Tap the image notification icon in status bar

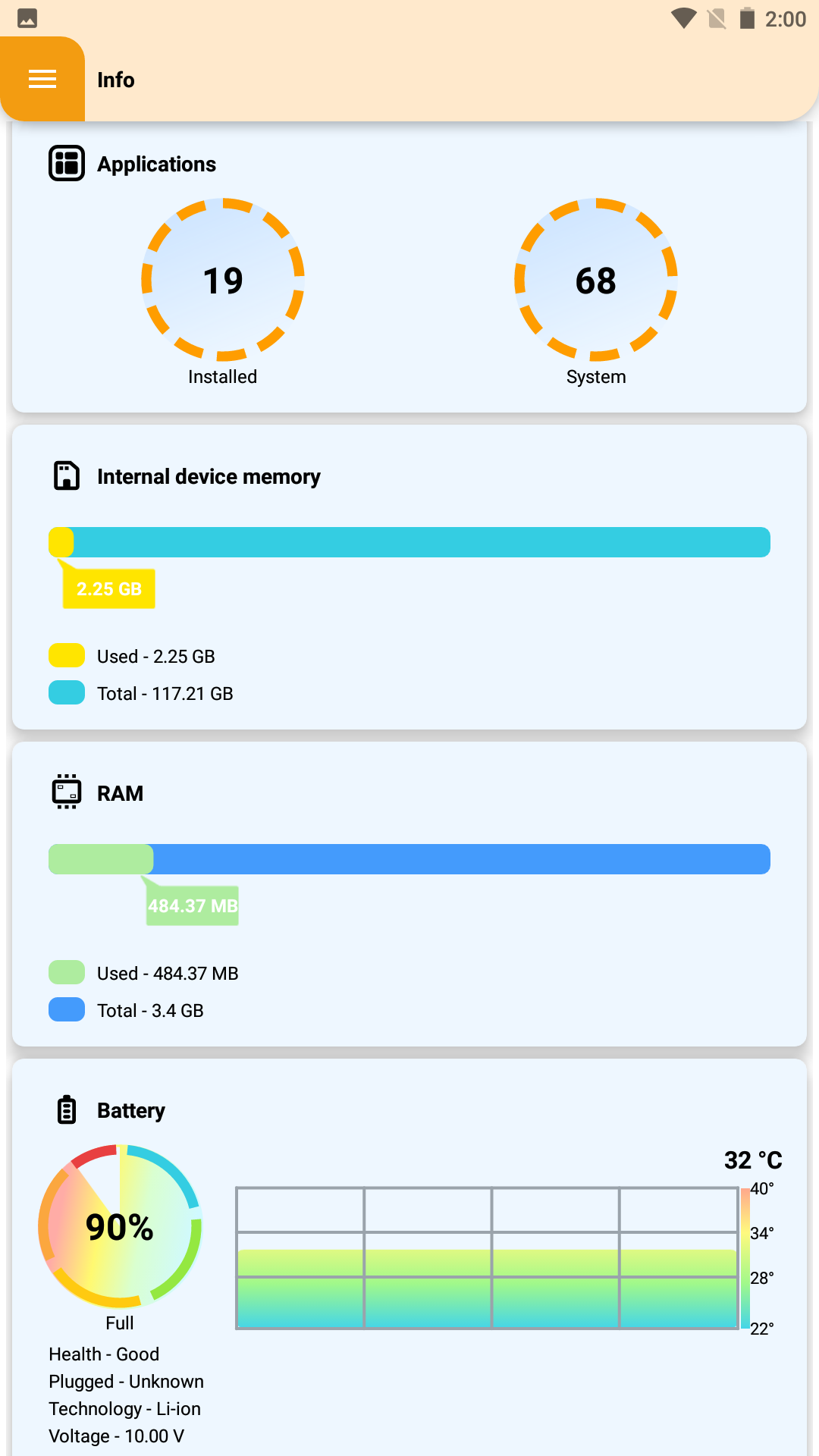(x=27, y=18)
